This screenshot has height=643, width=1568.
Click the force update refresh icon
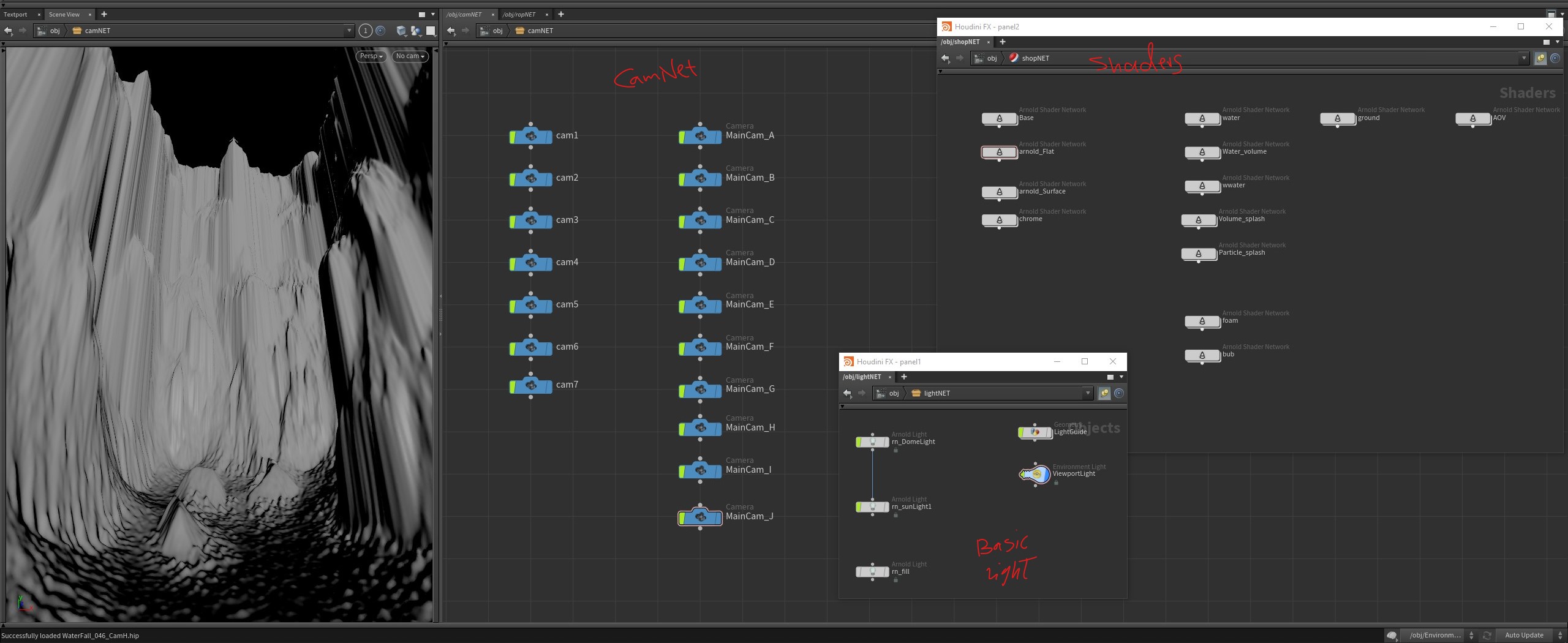(1487, 636)
